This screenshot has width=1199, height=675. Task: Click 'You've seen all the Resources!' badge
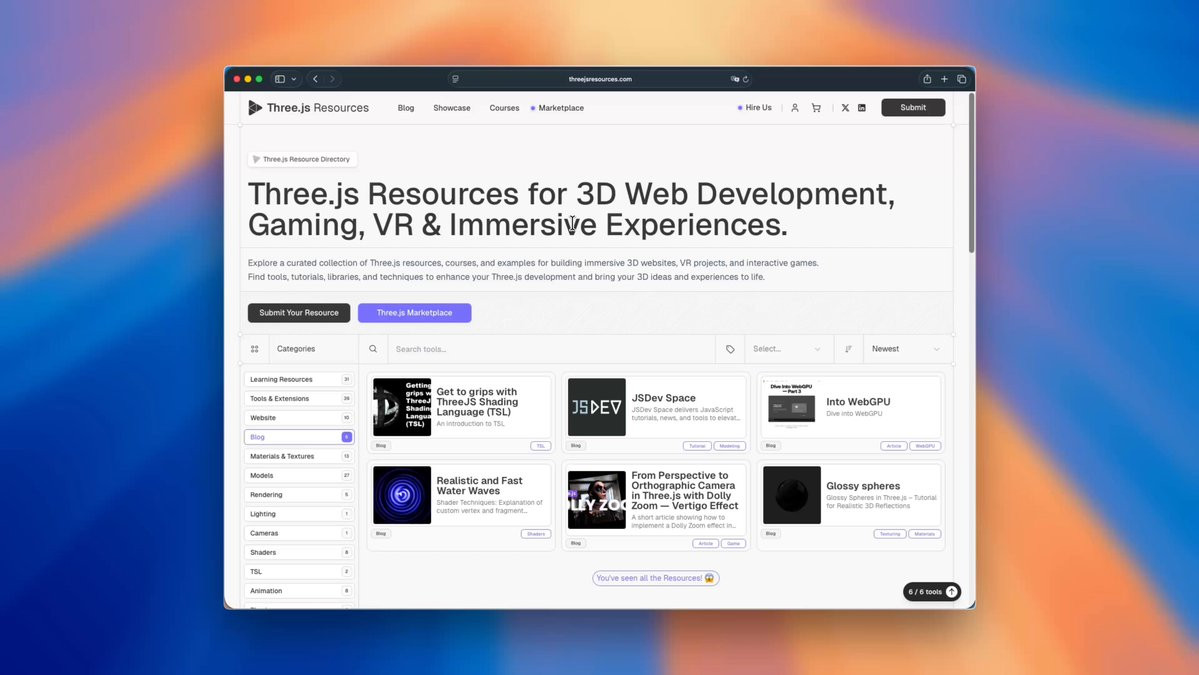[656, 578]
